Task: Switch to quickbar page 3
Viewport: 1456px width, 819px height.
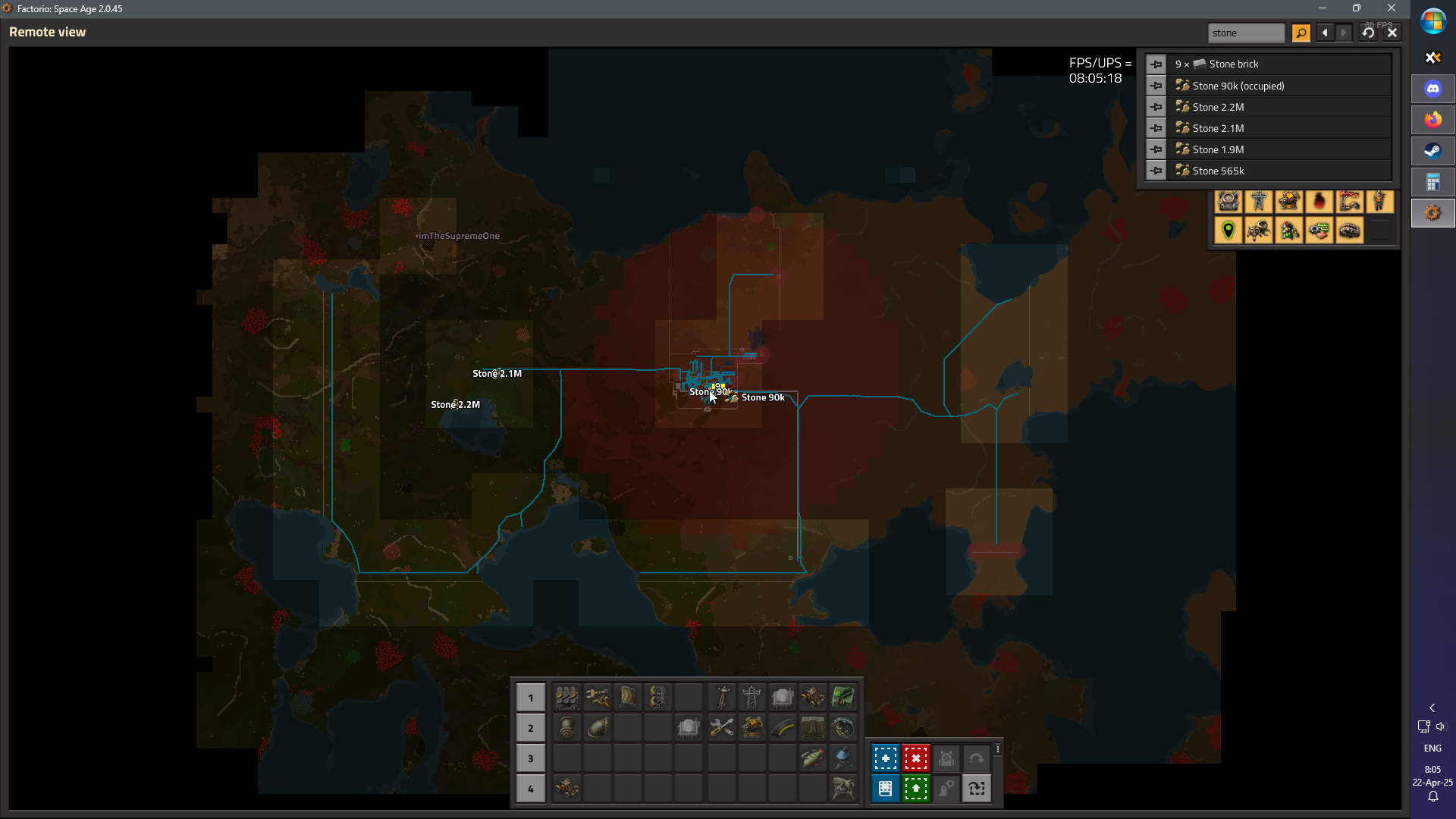Action: (531, 758)
